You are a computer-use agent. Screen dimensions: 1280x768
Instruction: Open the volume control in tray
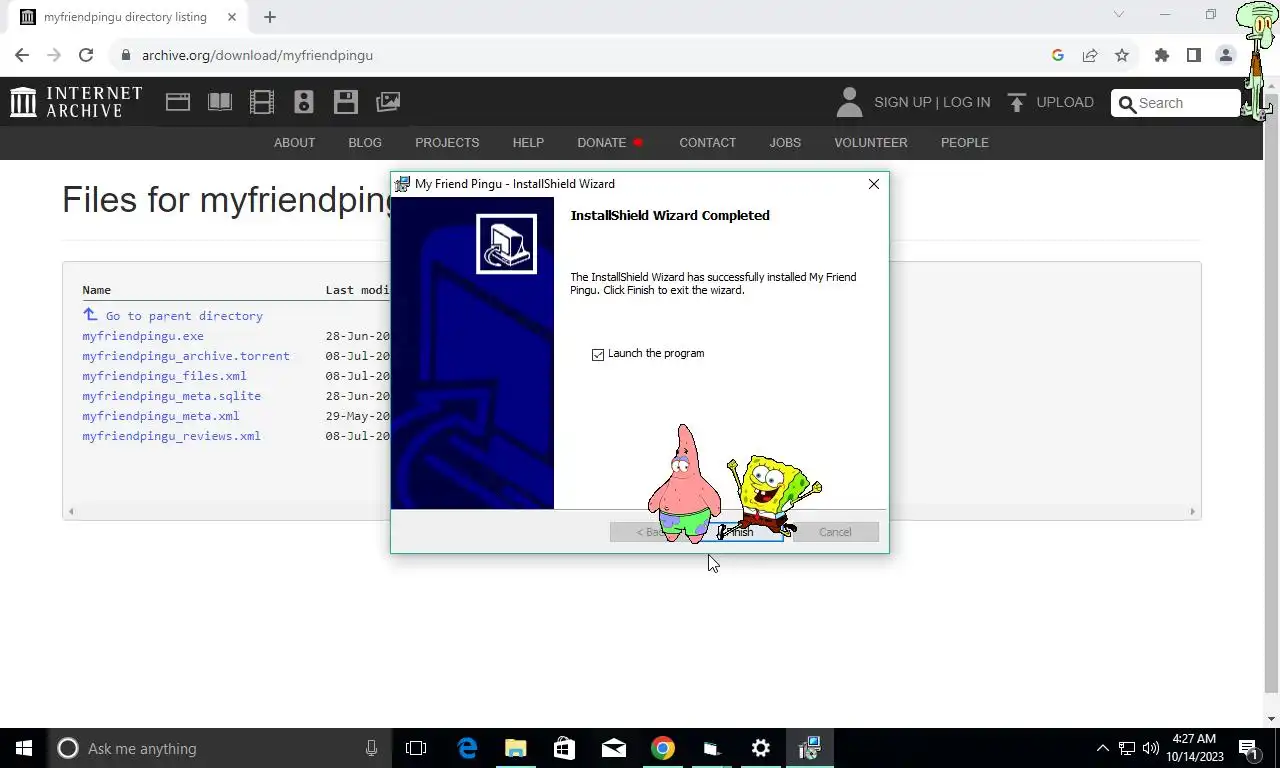[x=1151, y=748]
